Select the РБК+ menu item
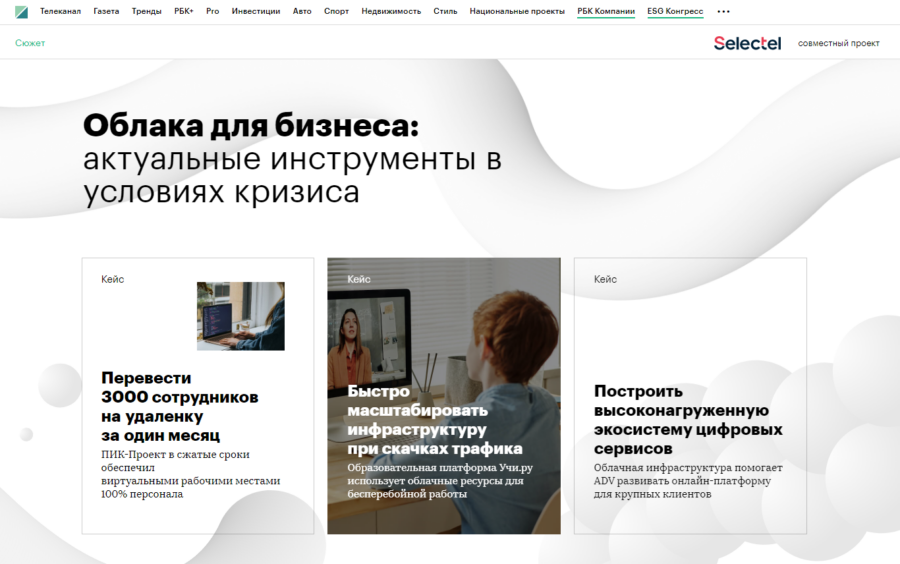 tap(184, 11)
